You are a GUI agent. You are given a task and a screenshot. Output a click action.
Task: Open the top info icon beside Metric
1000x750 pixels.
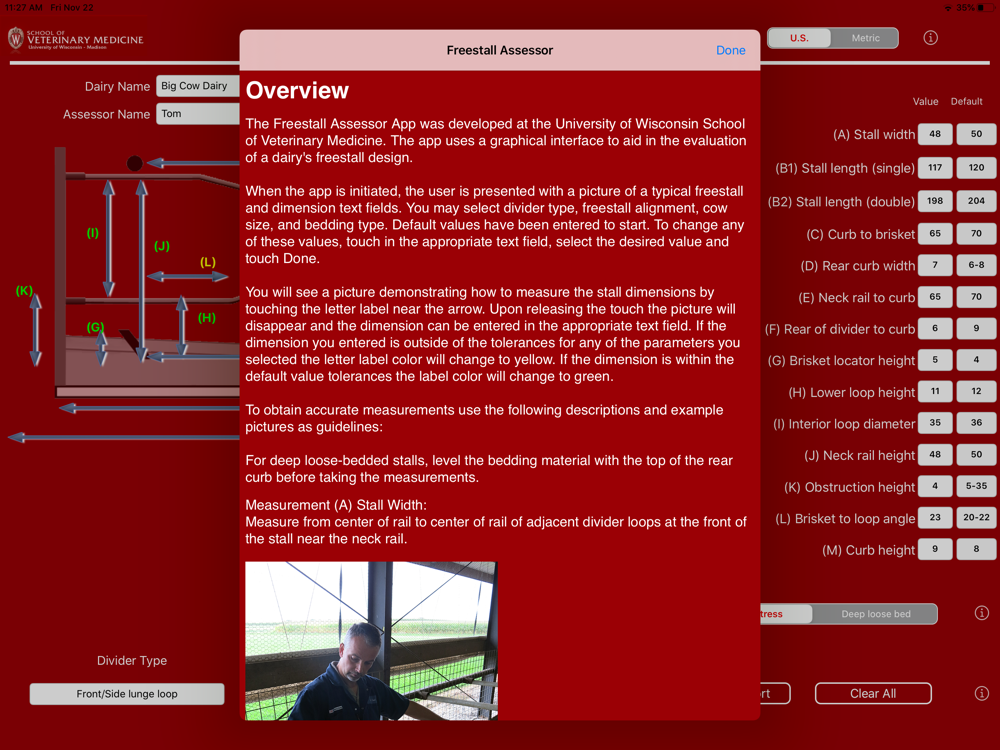[930, 38]
